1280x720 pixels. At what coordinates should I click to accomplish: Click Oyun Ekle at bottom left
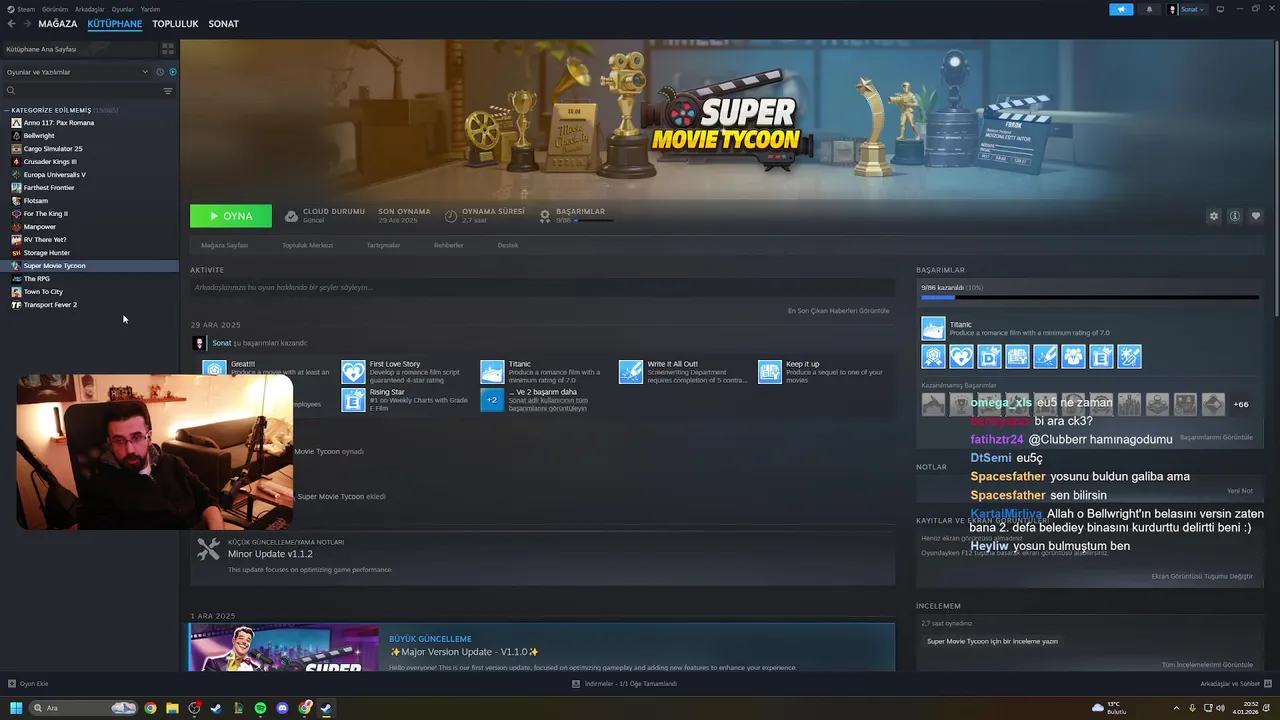click(x=28, y=684)
